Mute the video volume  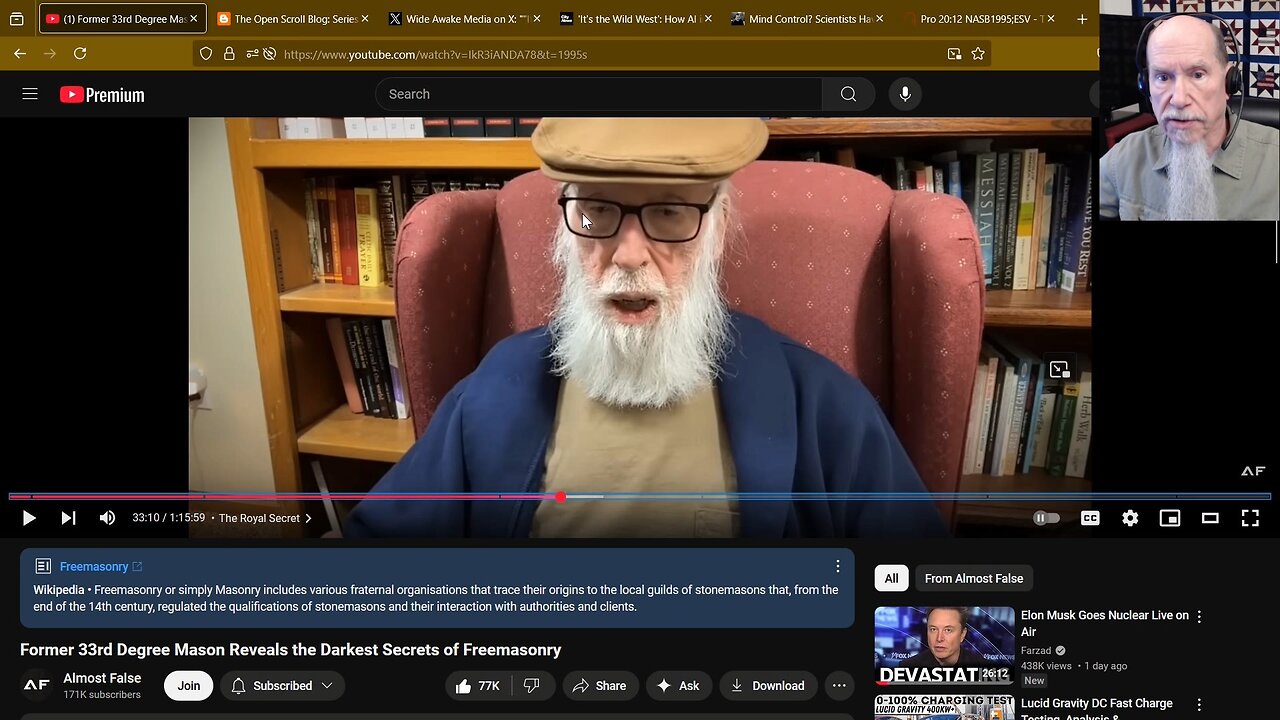(x=107, y=518)
